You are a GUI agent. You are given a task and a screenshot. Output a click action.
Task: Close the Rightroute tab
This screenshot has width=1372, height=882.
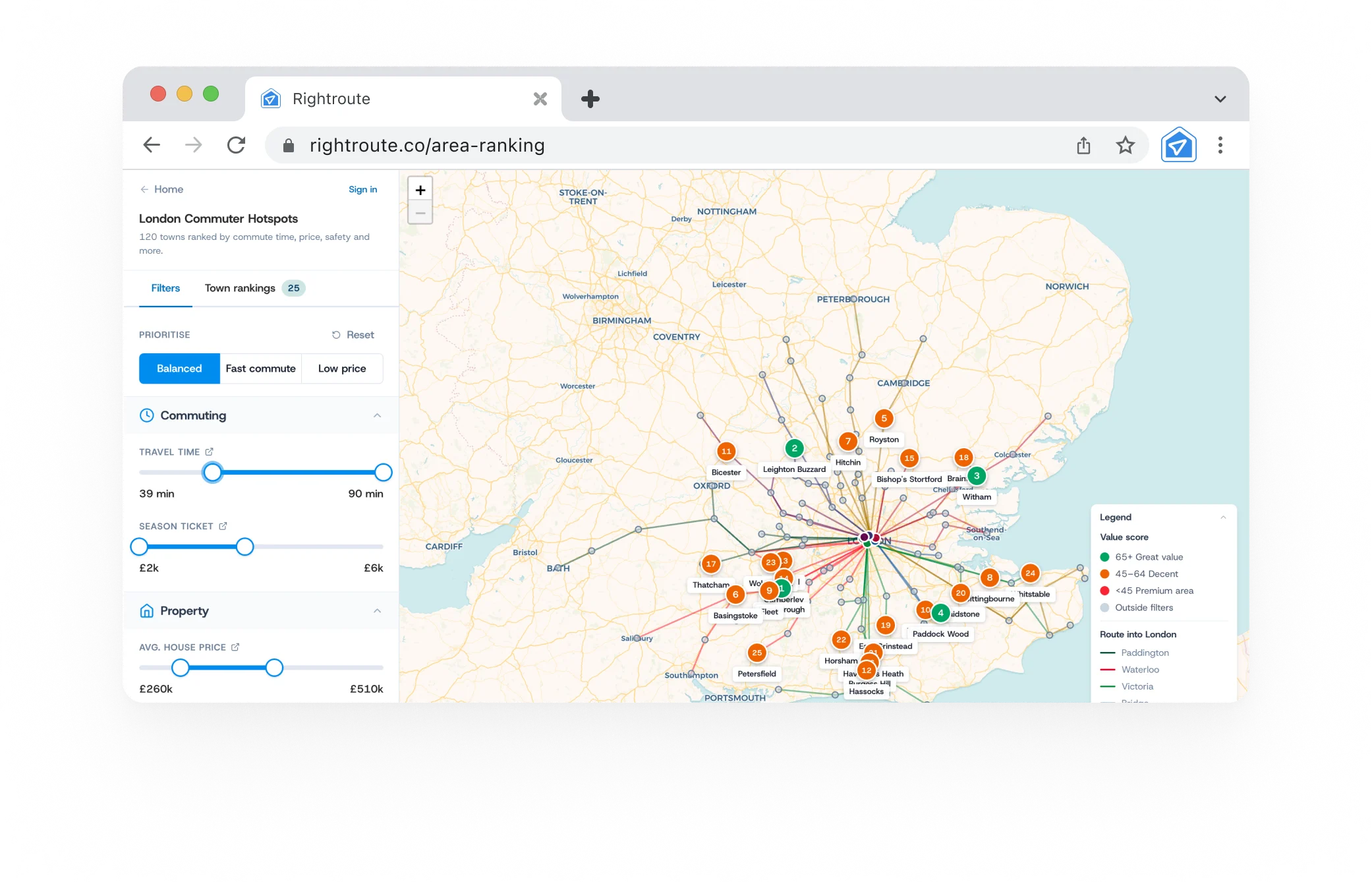[540, 99]
